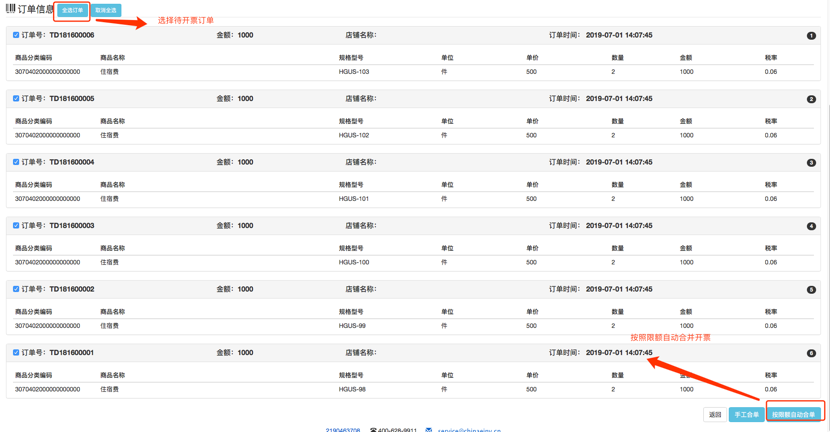
Task: Click 金额 1000 header of order TD181600003
Action: click(234, 226)
